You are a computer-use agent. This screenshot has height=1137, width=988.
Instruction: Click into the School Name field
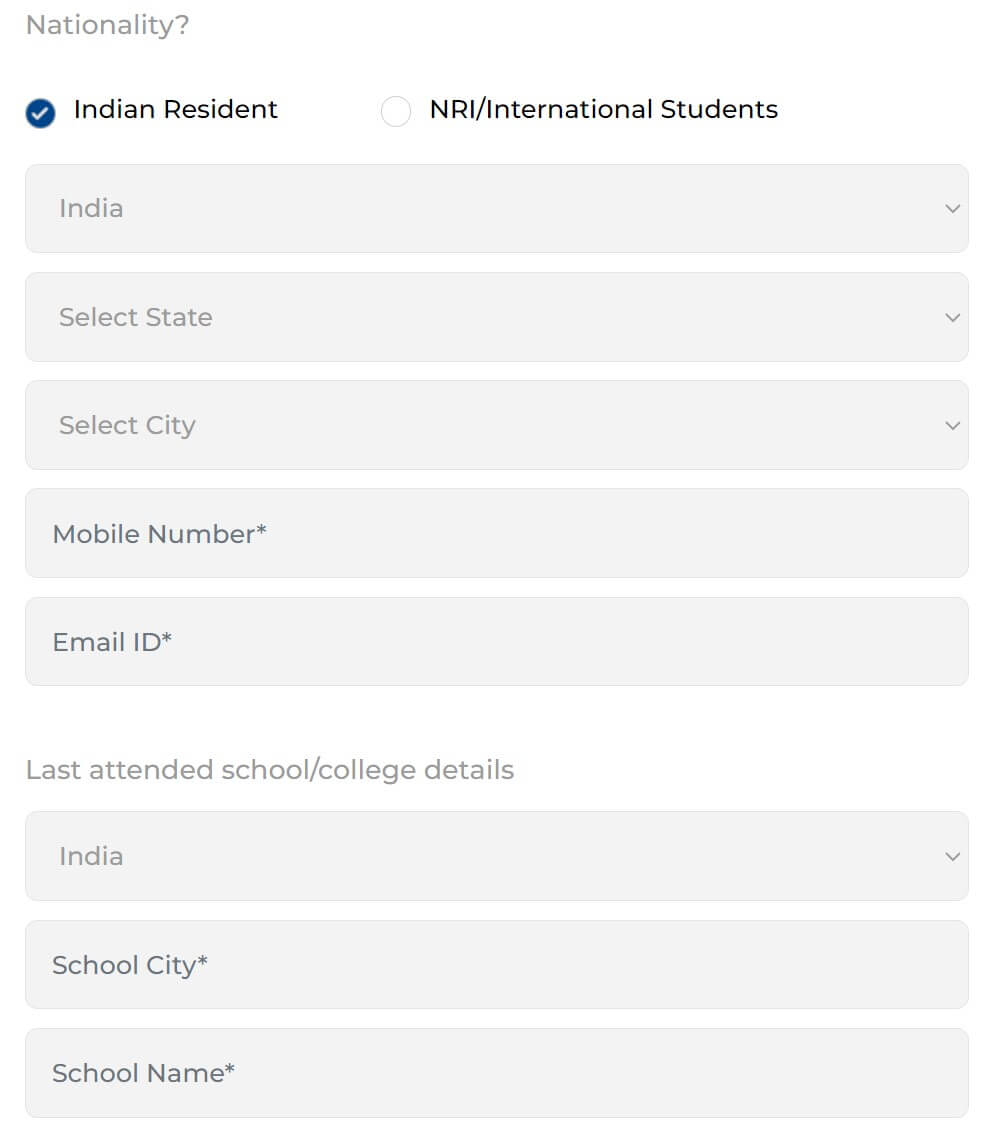(x=497, y=1073)
